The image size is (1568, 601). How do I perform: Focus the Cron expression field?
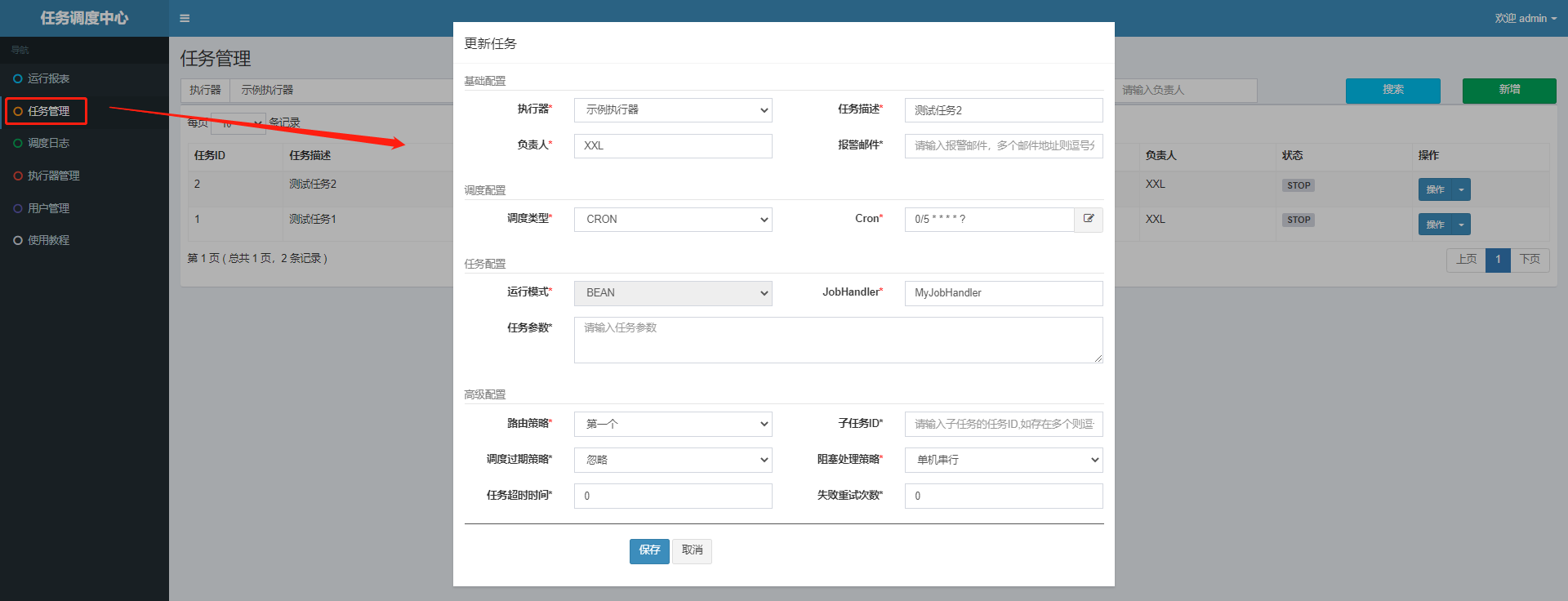pyautogui.click(x=989, y=220)
